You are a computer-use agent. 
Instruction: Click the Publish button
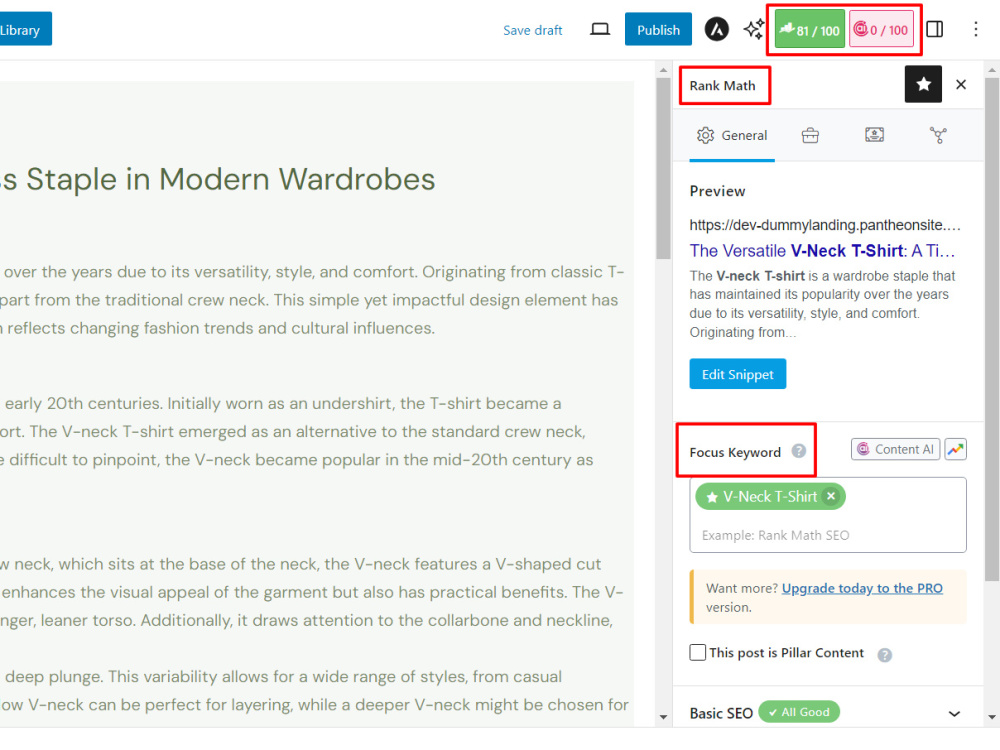coord(658,29)
